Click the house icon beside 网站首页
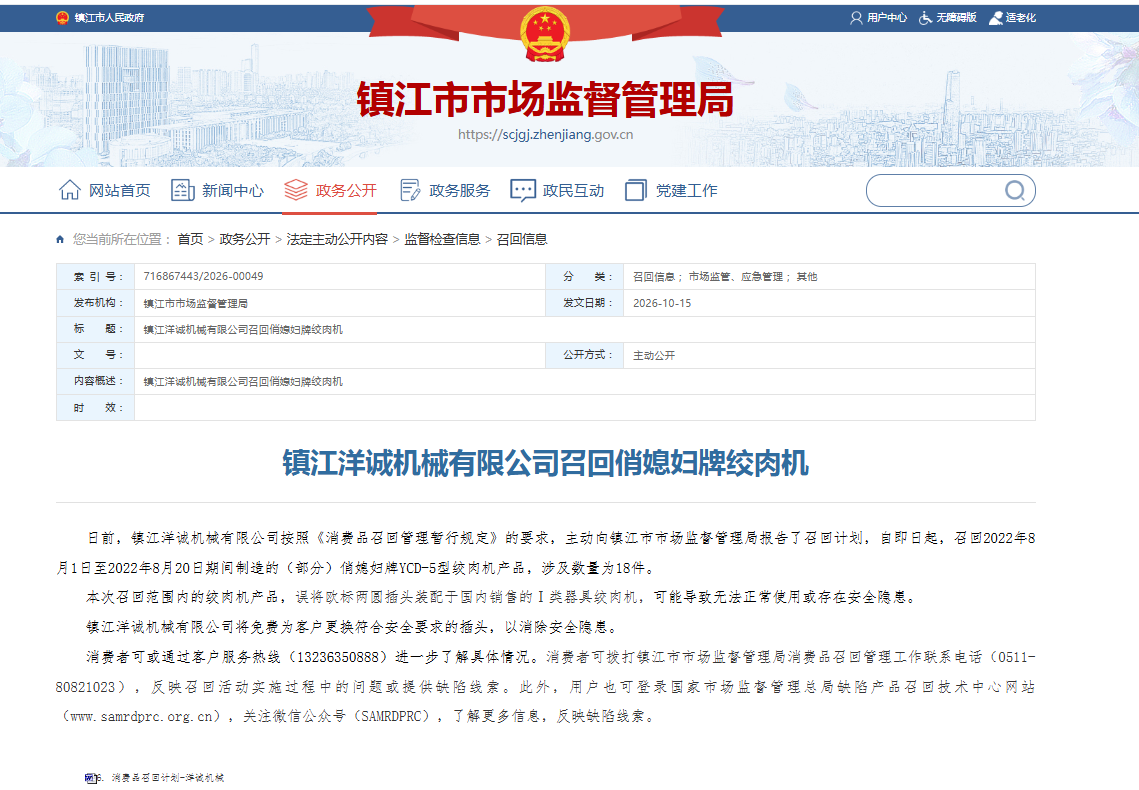This screenshot has height=790, width=1139. click(x=70, y=190)
